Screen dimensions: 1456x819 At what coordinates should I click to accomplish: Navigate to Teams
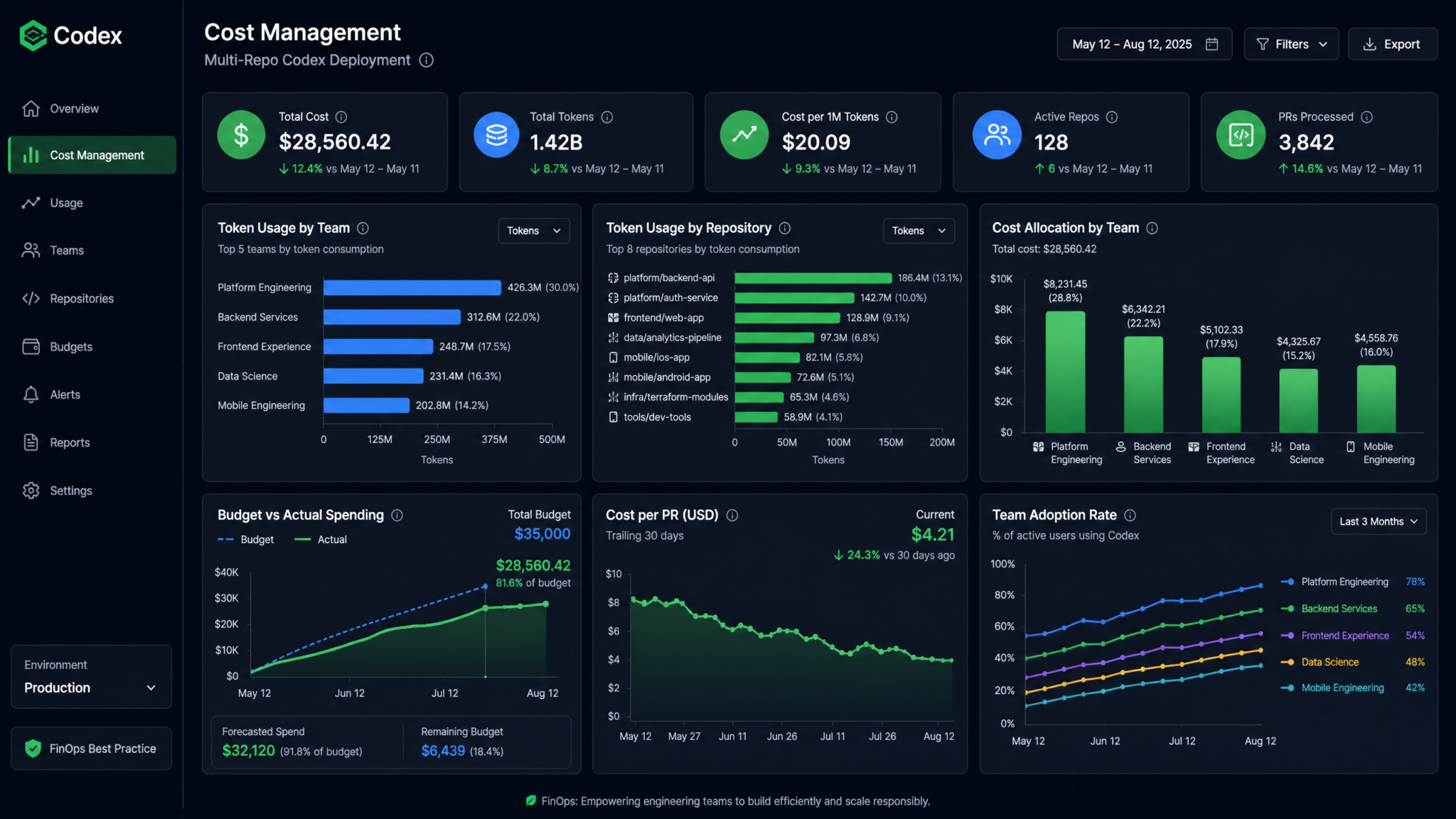click(x=92, y=251)
